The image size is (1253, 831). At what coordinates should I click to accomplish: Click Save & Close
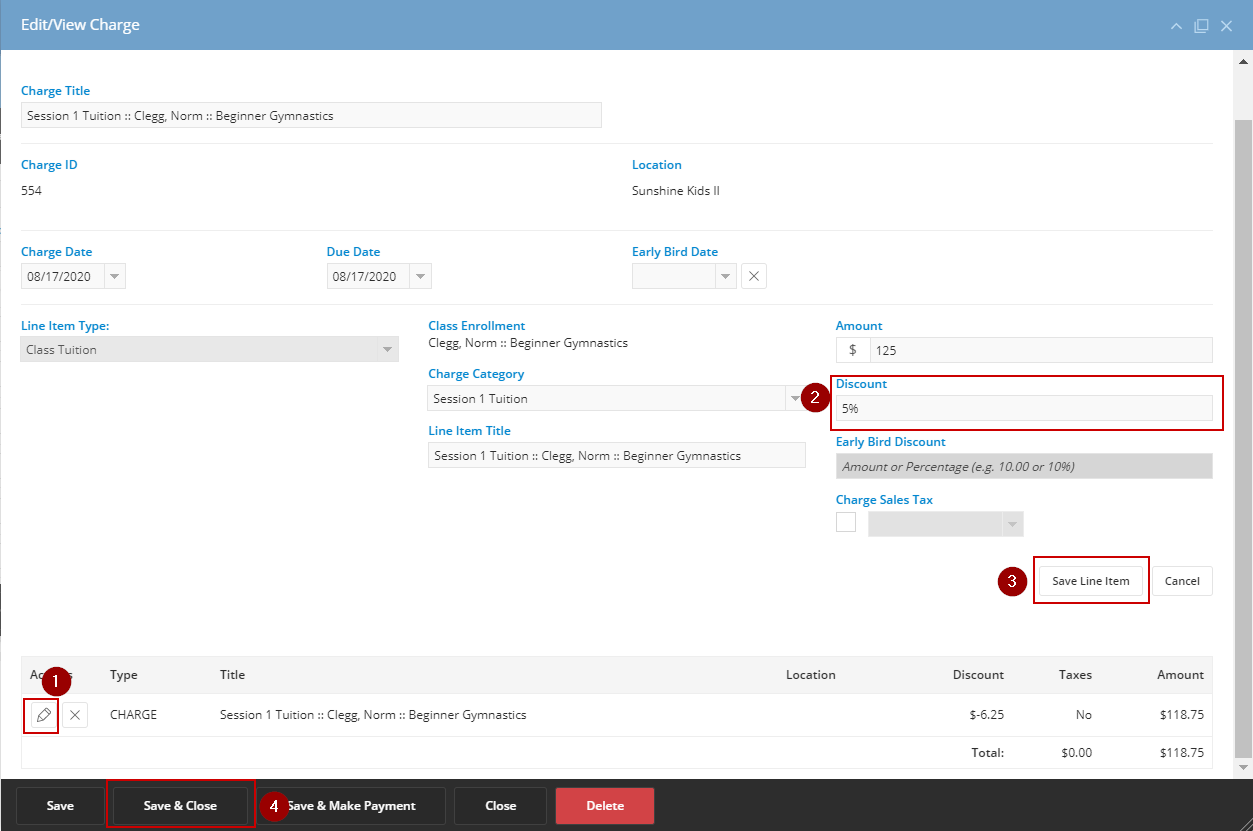click(x=180, y=806)
